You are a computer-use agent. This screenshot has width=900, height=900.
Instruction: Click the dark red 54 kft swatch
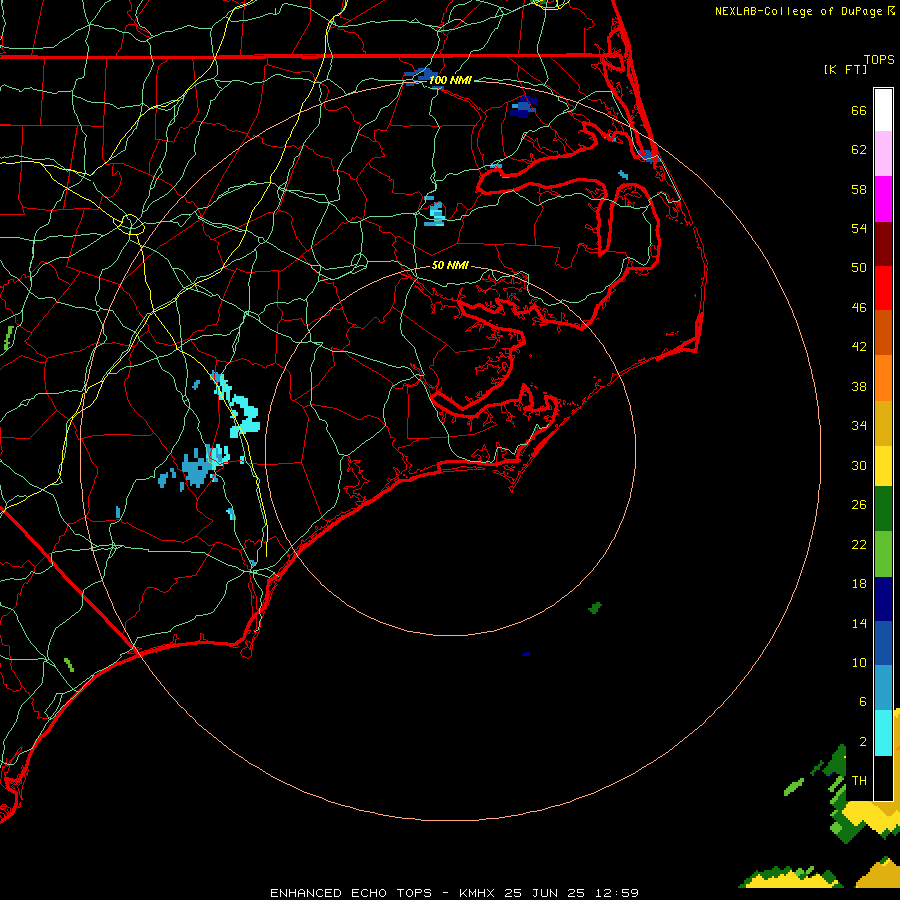(883, 243)
